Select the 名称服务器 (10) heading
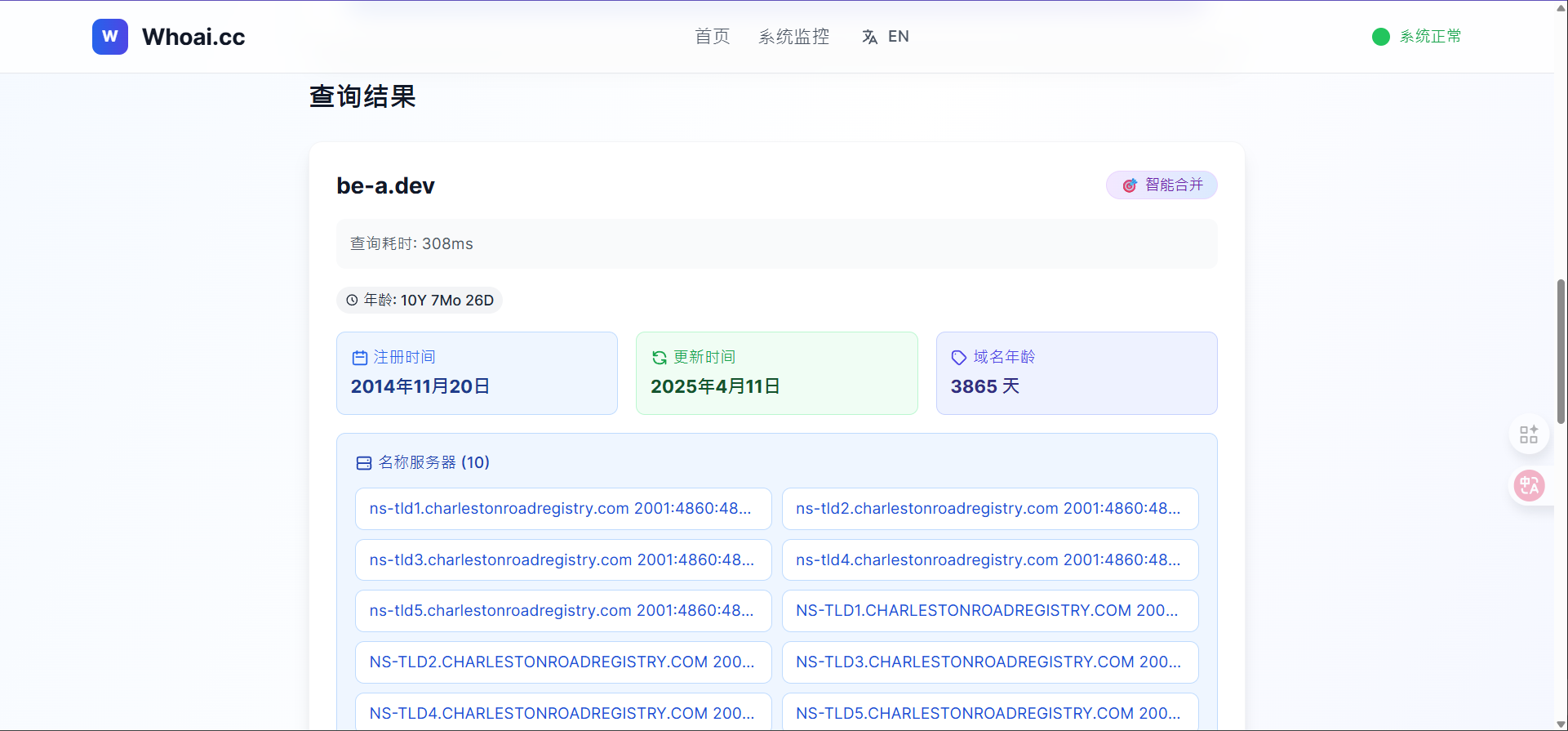 click(x=433, y=463)
